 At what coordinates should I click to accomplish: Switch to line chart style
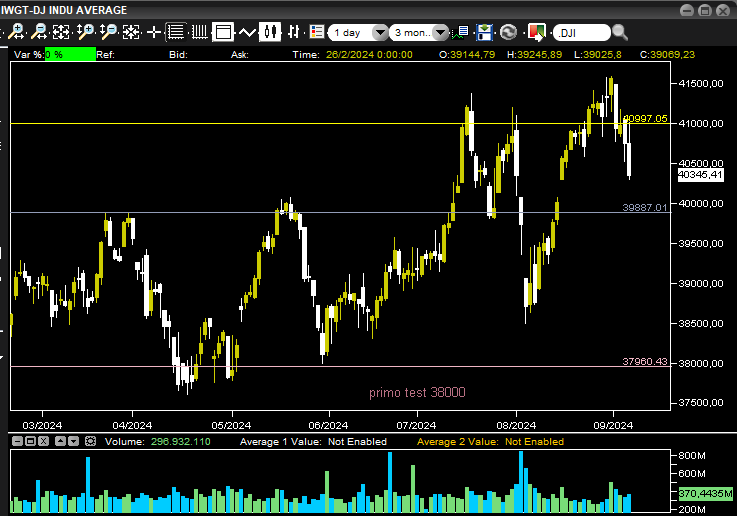coord(248,32)
